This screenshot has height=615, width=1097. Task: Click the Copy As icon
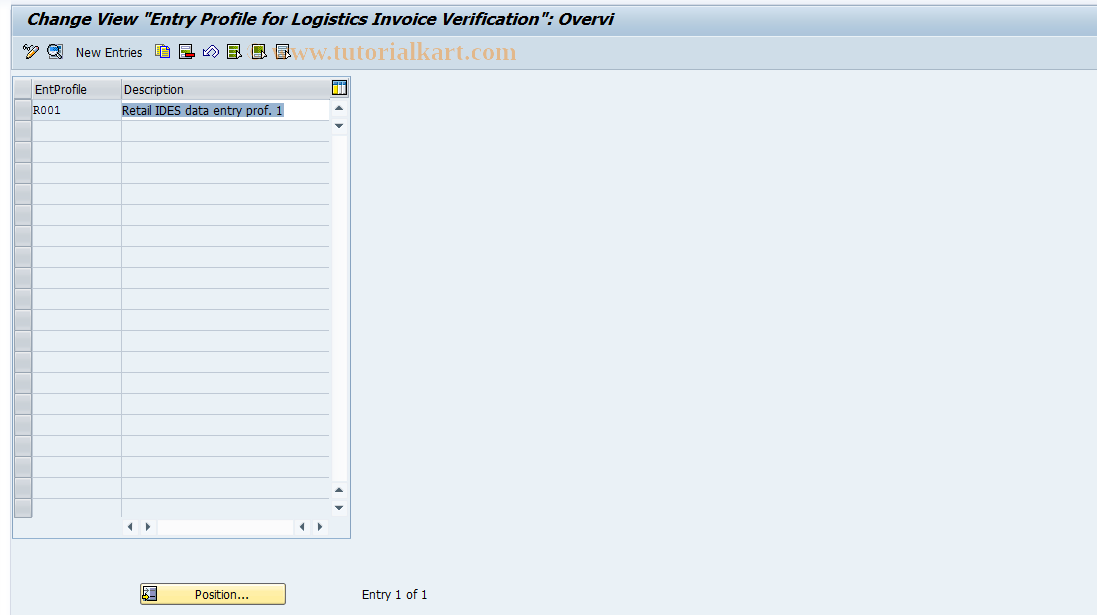tap(162, 52)
